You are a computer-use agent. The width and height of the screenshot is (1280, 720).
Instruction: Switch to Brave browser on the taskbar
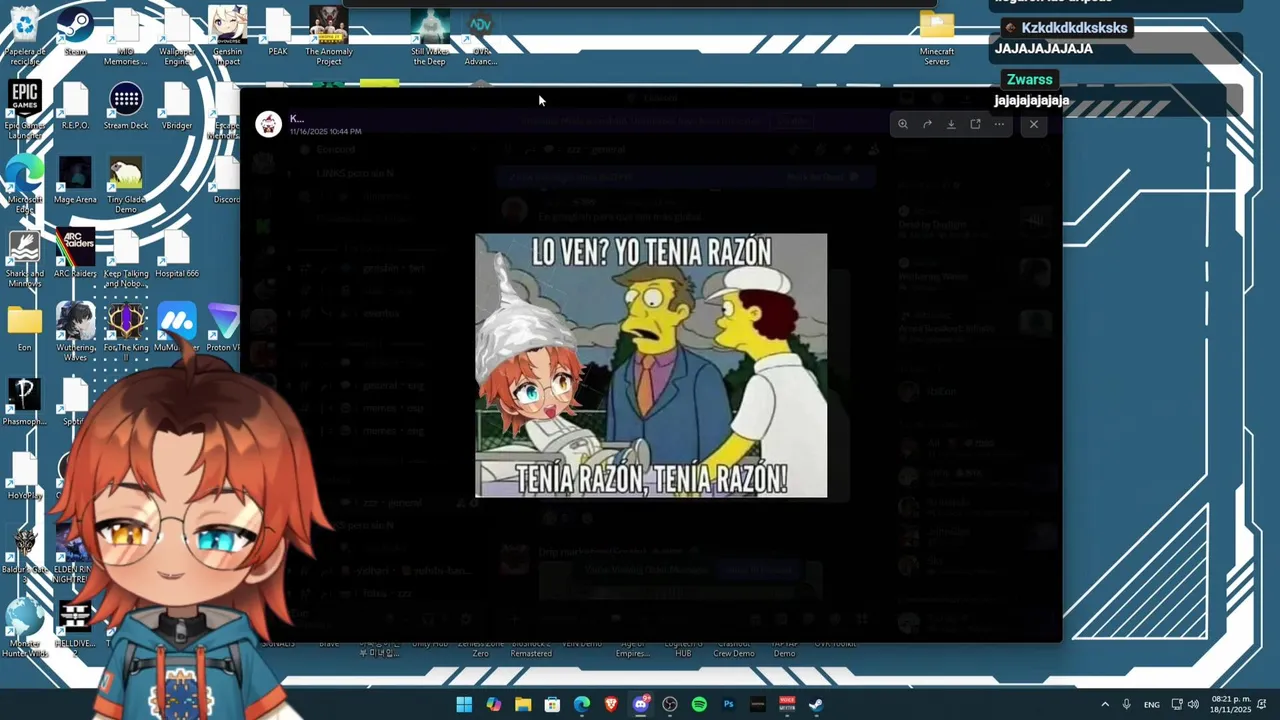611,704
